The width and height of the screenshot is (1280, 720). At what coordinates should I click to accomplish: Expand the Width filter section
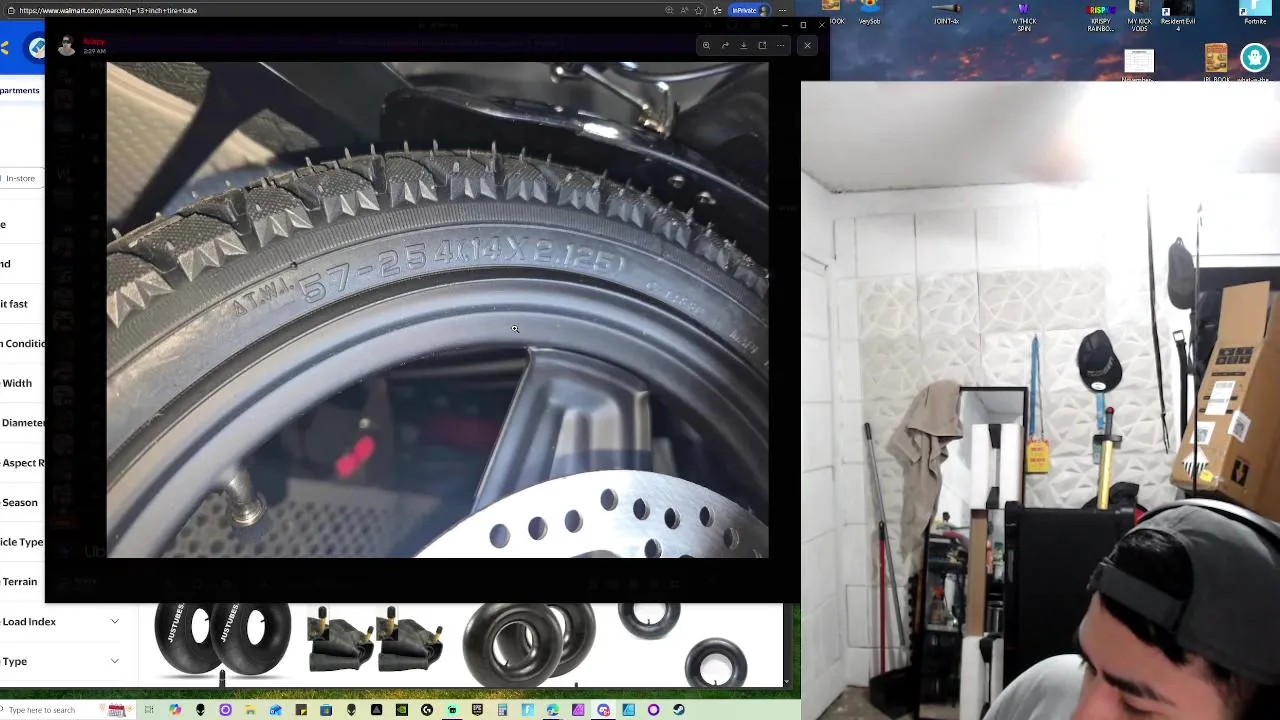(x=17, y=383)
